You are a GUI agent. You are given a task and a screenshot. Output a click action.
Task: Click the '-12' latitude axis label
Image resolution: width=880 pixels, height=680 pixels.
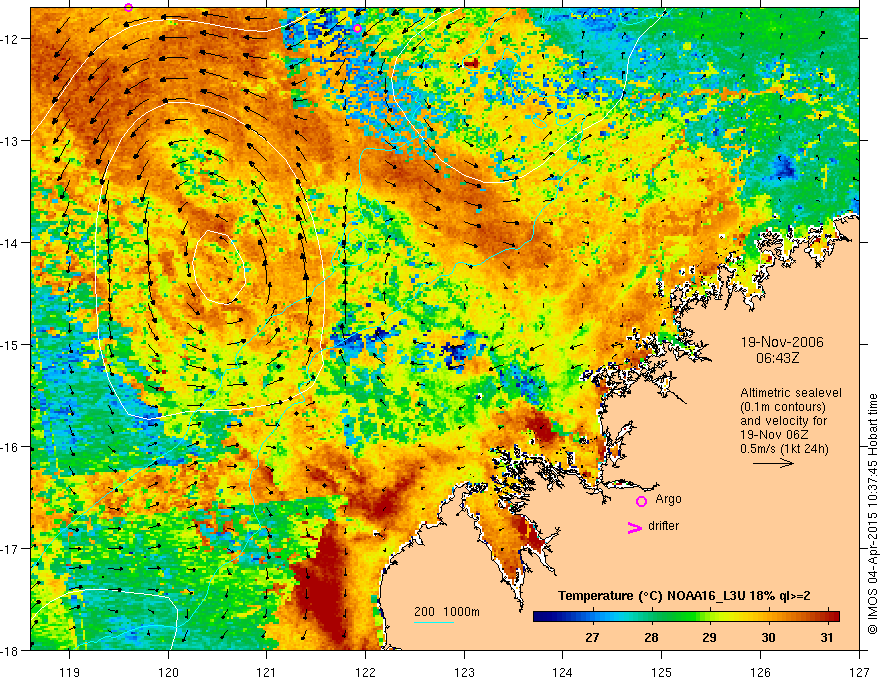[11, 39]
